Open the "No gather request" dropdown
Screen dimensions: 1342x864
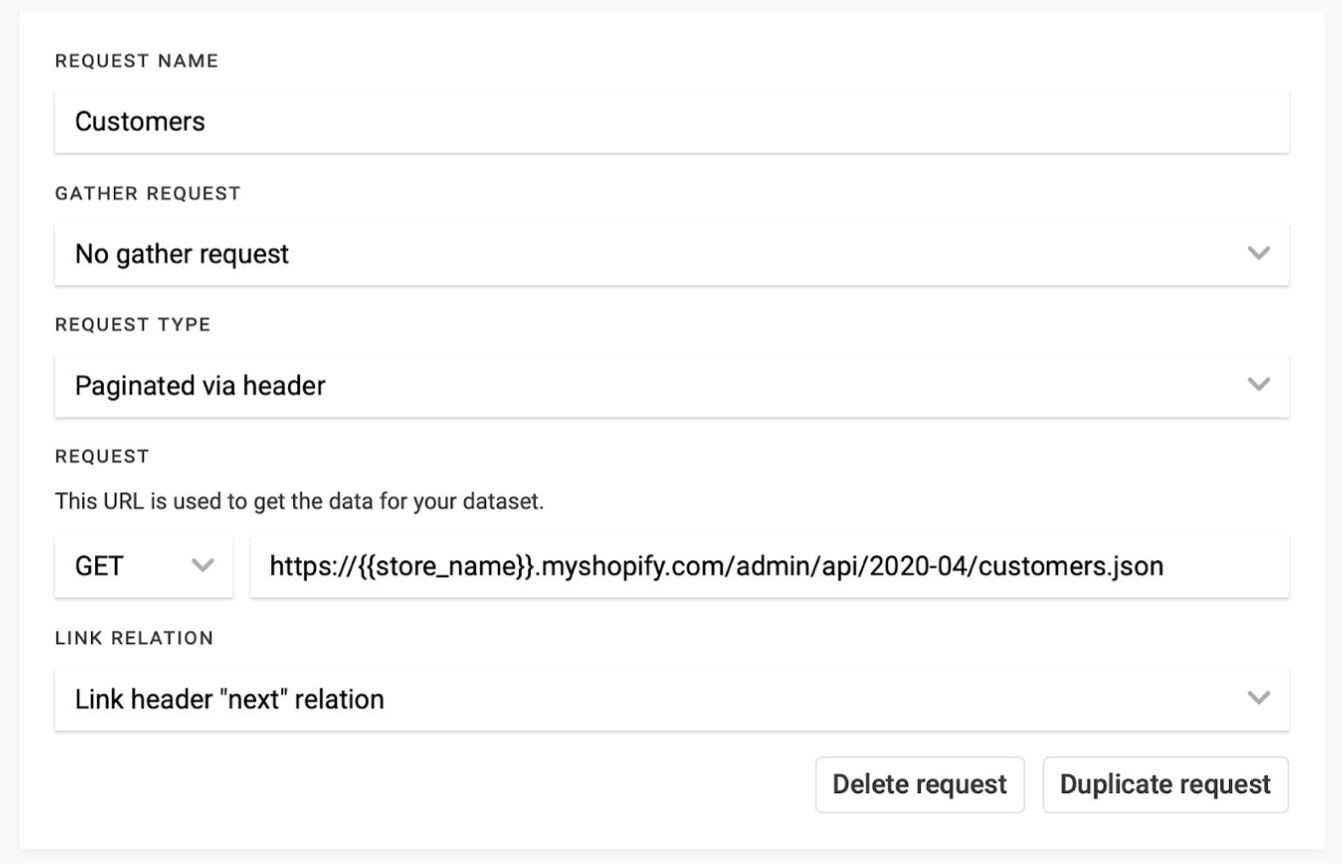(x=650, y=254)
